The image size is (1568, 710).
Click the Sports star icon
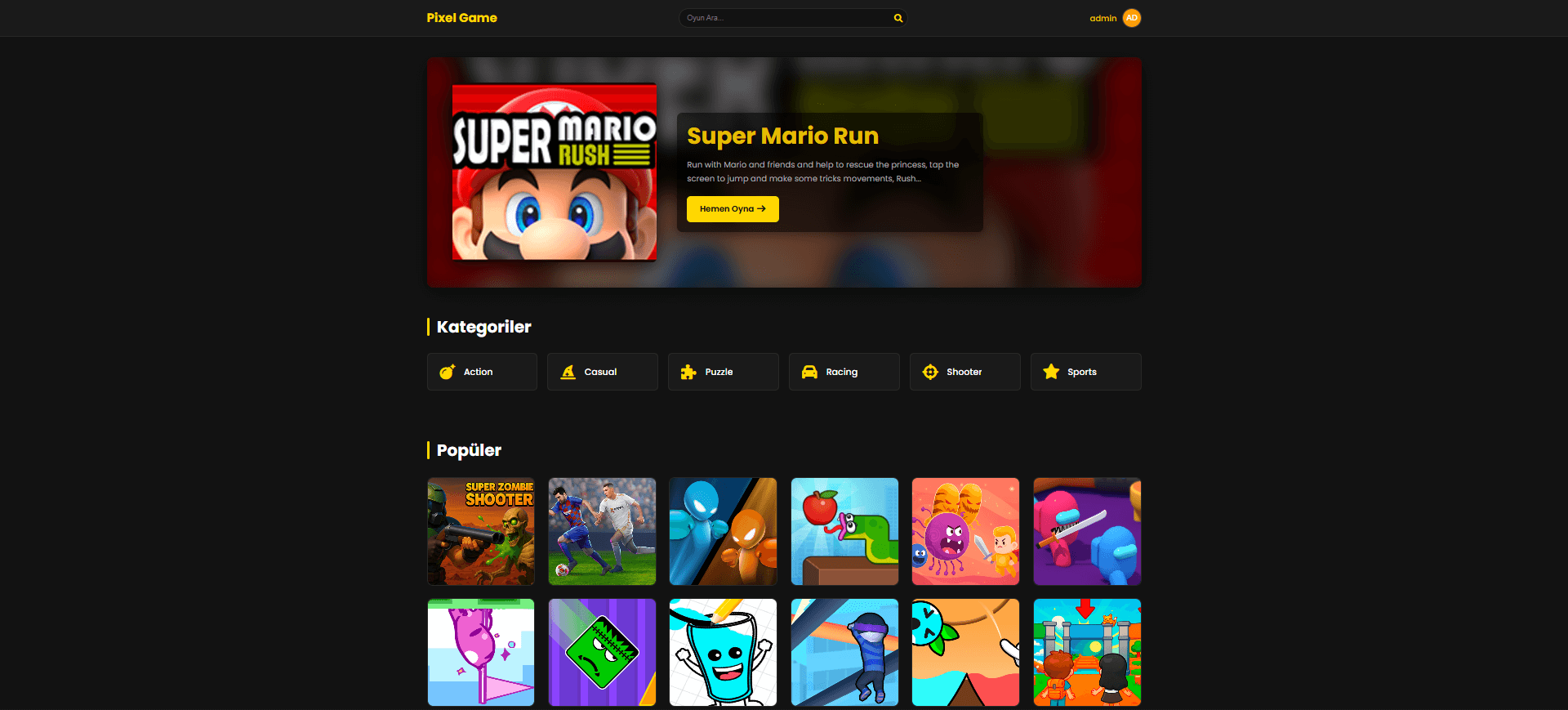coord(1051,372)
